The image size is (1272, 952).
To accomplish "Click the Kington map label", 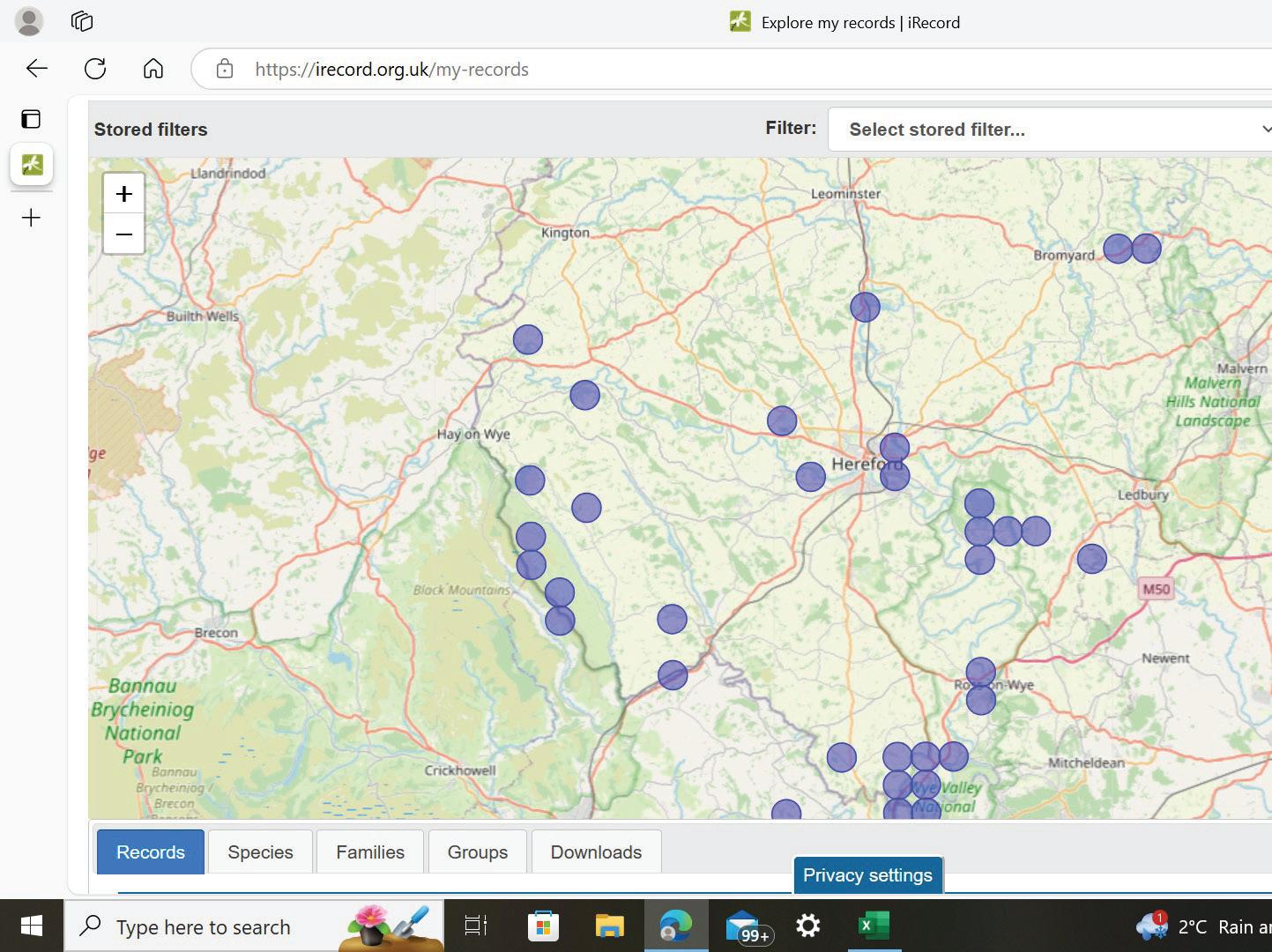I will pos(565,233).
